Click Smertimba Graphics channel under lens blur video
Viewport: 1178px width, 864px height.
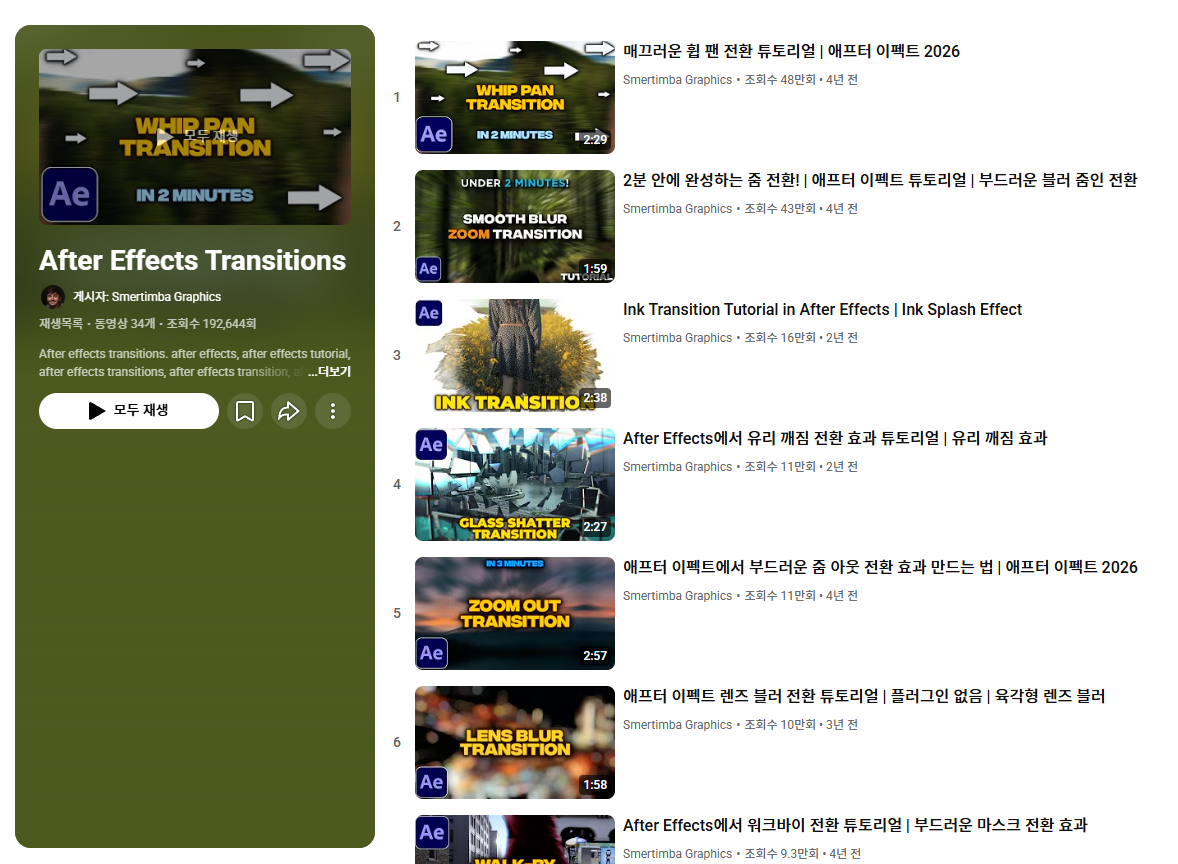677,725
